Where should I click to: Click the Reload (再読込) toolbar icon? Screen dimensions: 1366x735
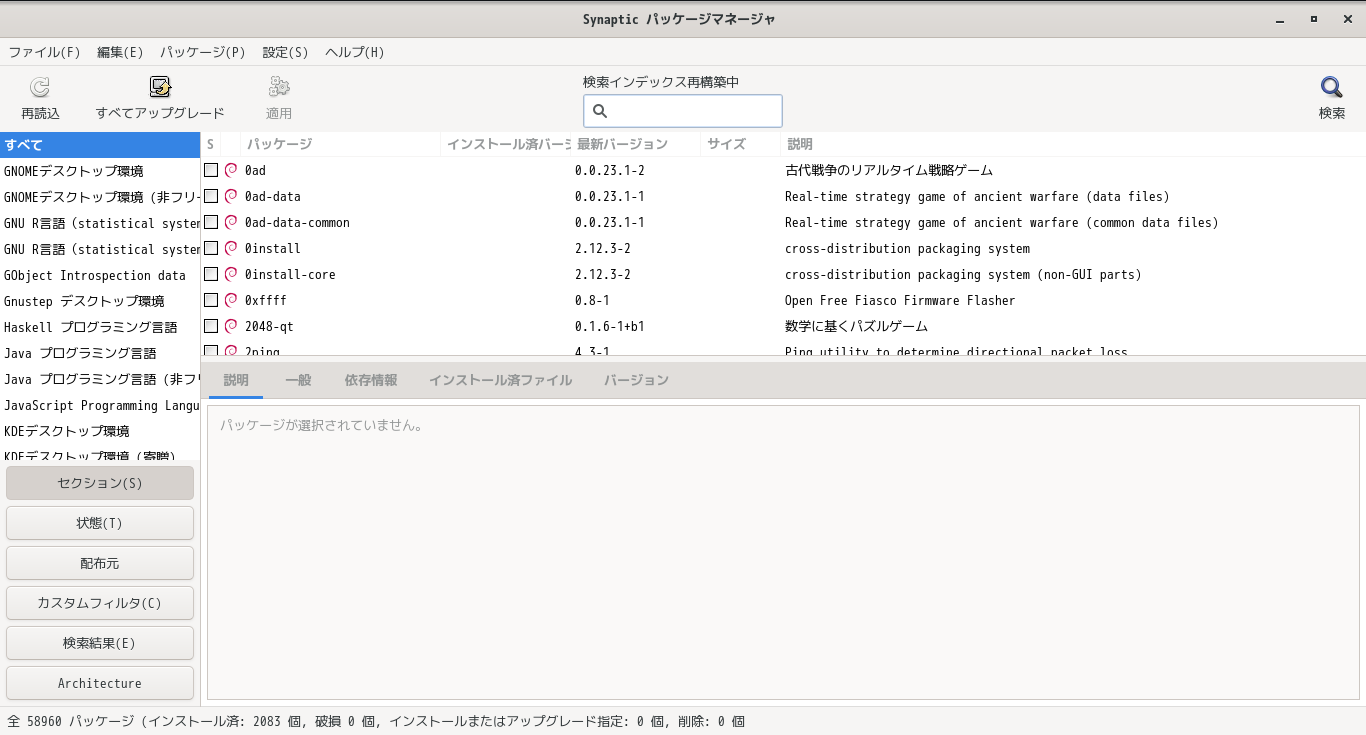(x=40, y=88)
